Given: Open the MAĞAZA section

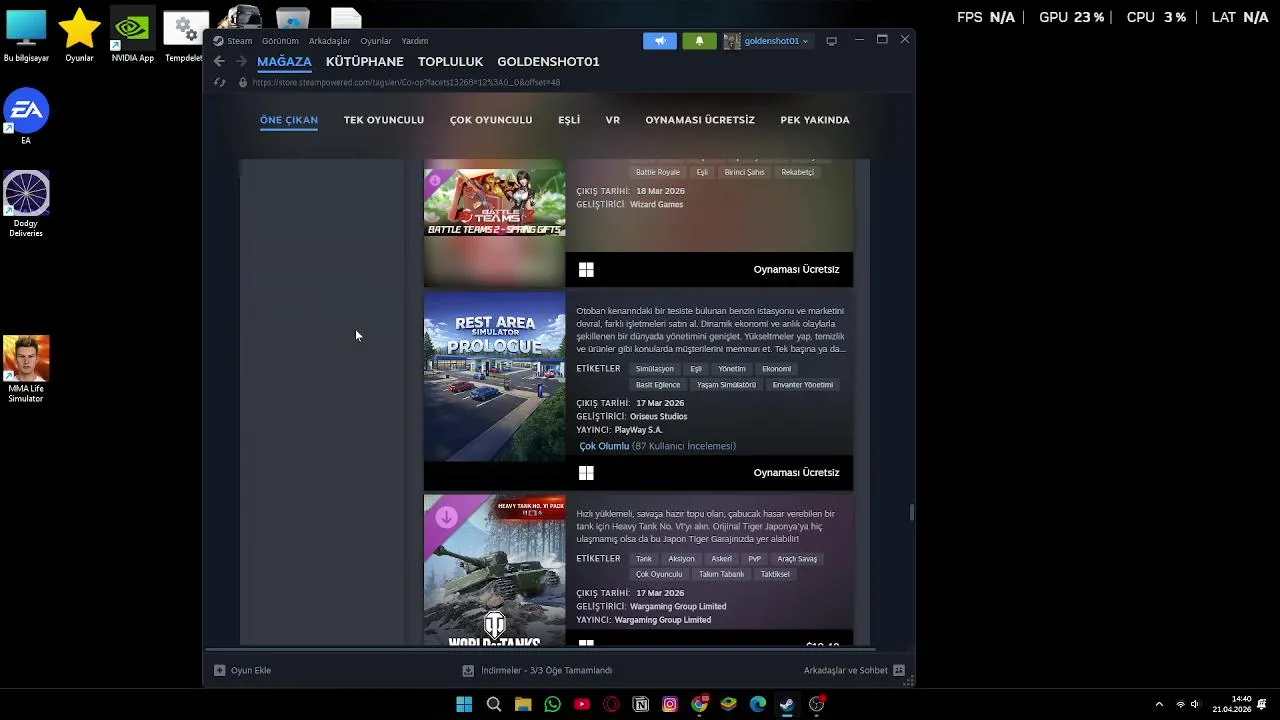Looking at the screenshot, I should [284, 61].
